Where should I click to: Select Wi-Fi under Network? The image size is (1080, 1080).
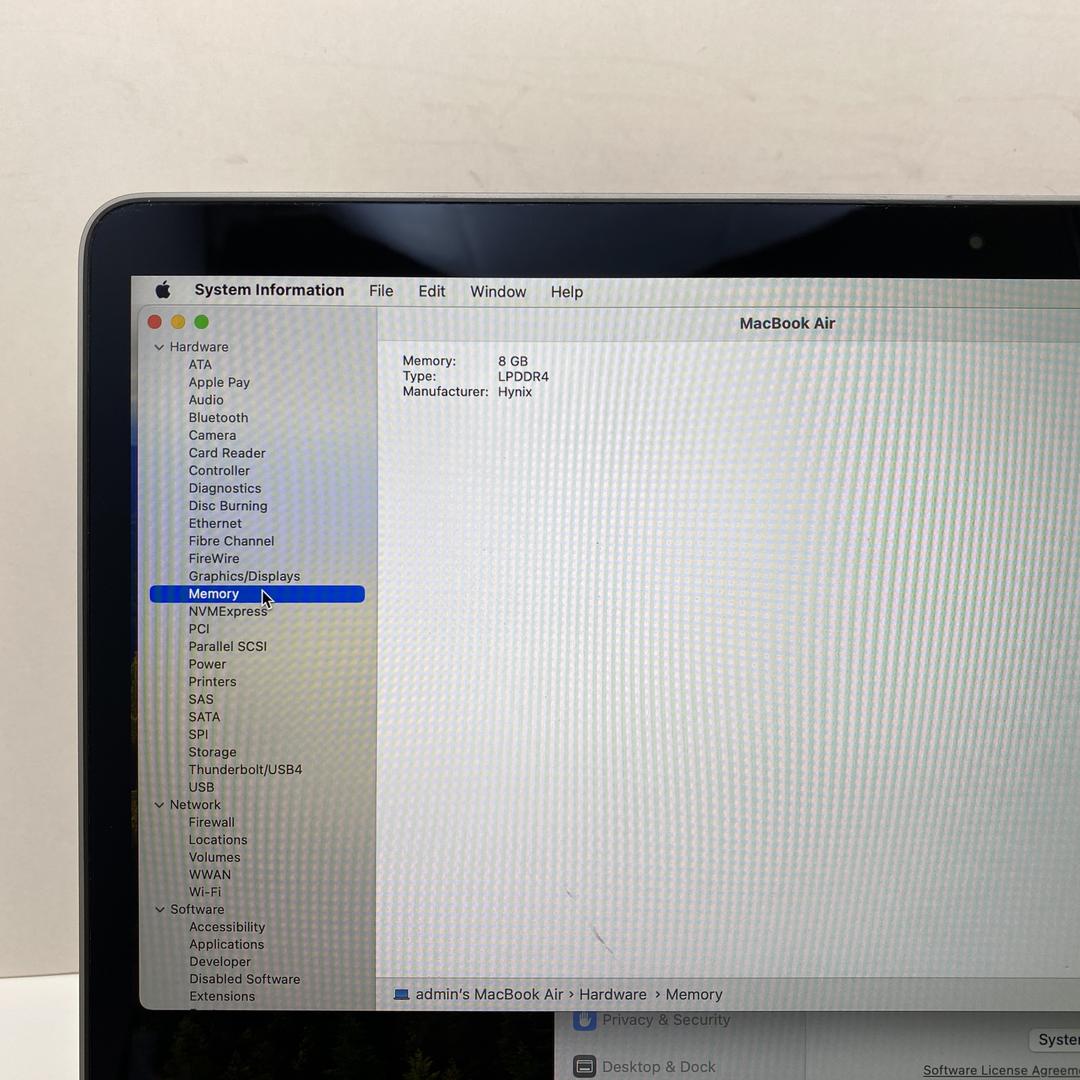(205, 892)
